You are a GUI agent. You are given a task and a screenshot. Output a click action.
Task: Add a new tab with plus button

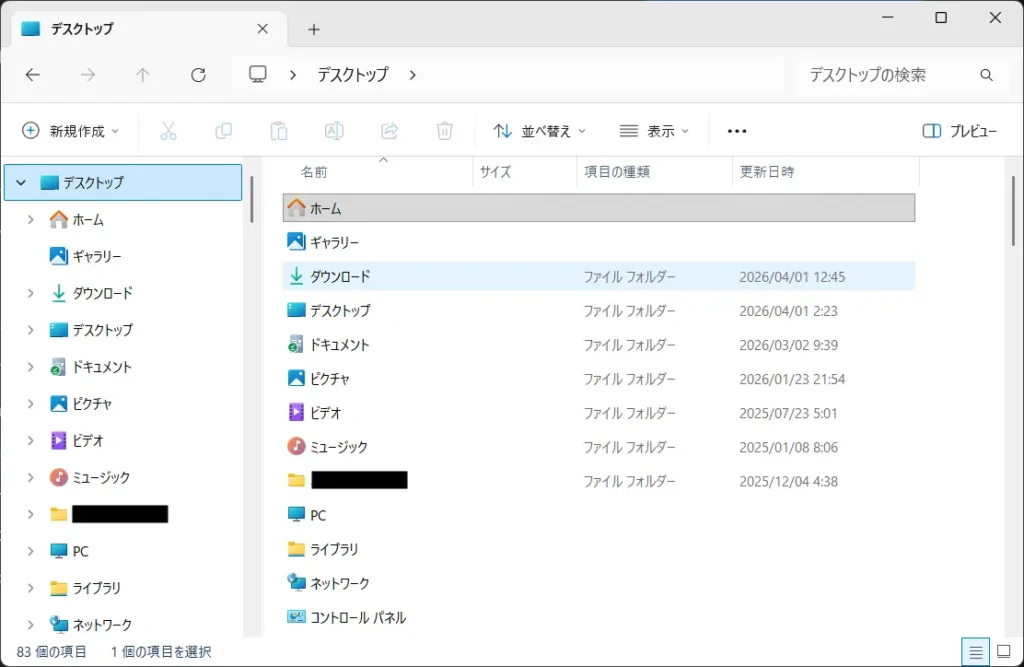[314, 29]
